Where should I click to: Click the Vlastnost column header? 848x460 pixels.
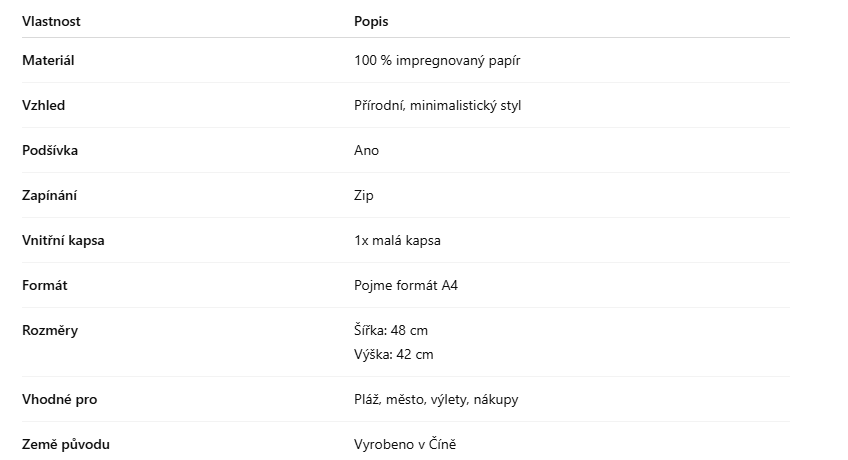tap(51, 21)
